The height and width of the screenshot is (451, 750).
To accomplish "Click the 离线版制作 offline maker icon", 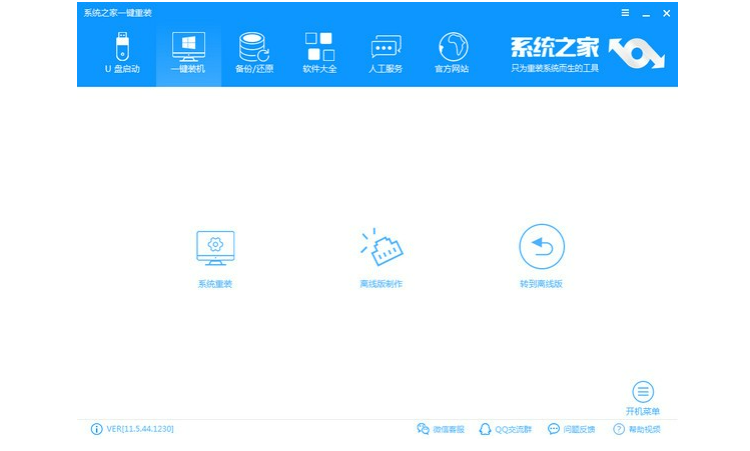I will [x=380, y=248].
